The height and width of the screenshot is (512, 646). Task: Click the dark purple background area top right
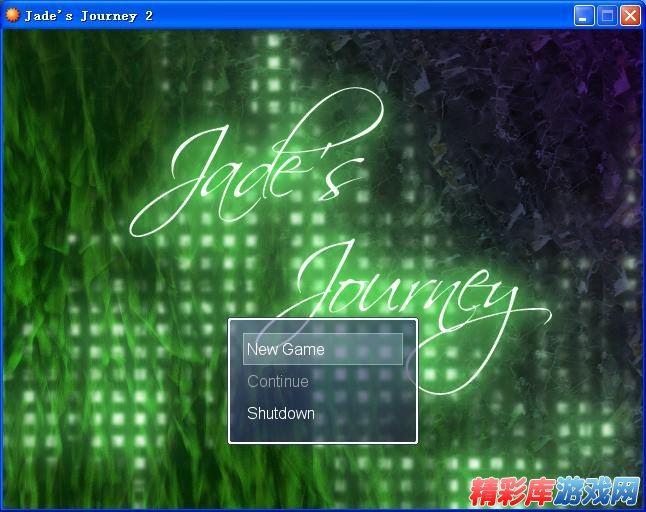click(590, 80)
